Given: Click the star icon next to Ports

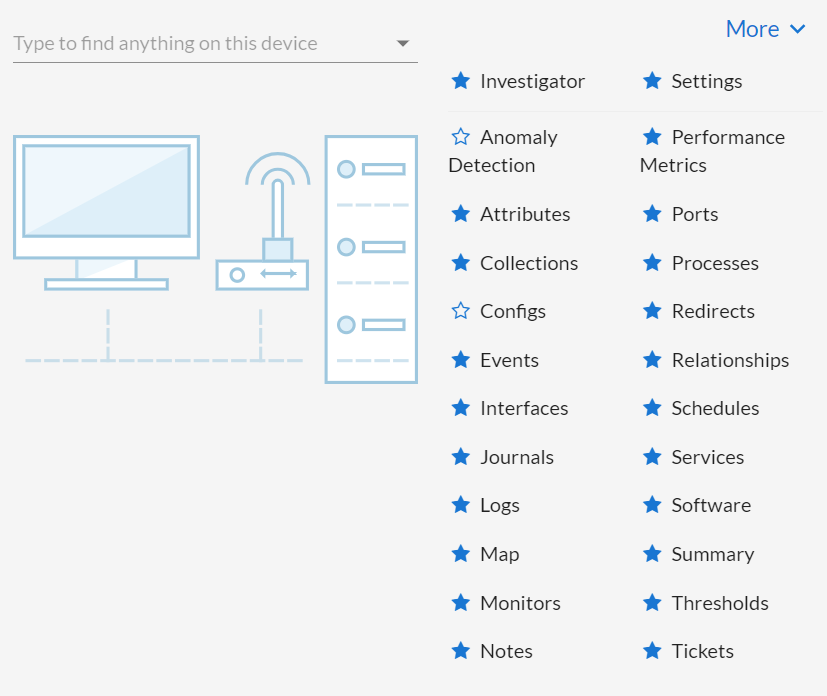Looking at the screenshot, I should [x=652, y=214].
